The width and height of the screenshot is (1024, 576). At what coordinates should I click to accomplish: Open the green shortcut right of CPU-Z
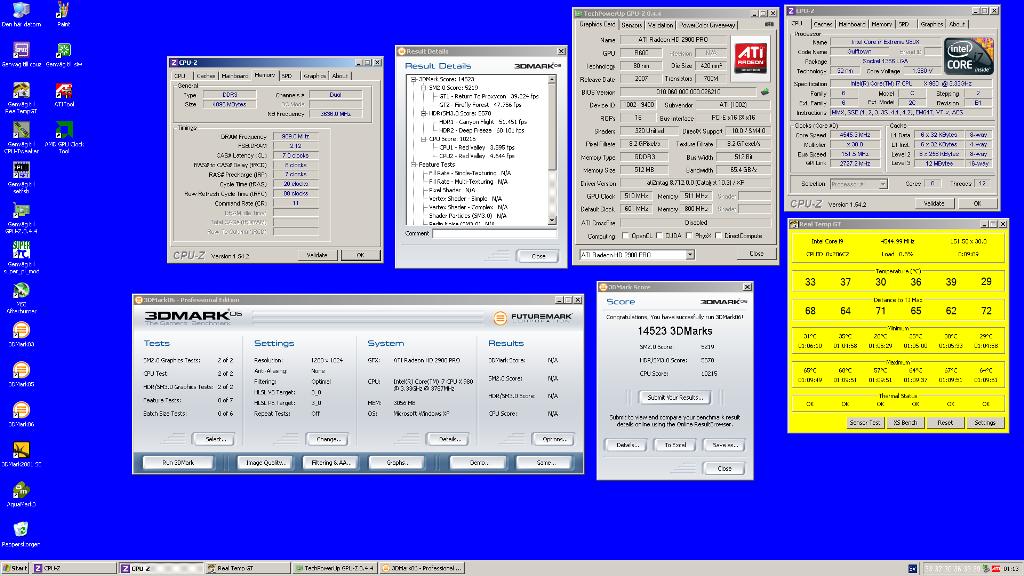[x=63, y=52]
